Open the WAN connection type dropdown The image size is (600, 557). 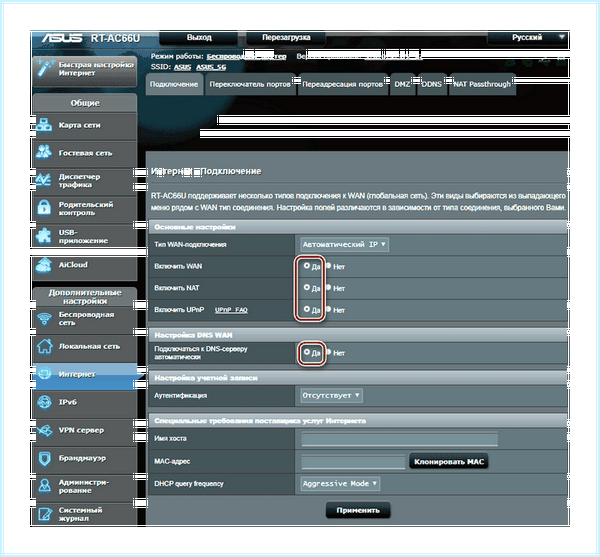pos(344,244)
